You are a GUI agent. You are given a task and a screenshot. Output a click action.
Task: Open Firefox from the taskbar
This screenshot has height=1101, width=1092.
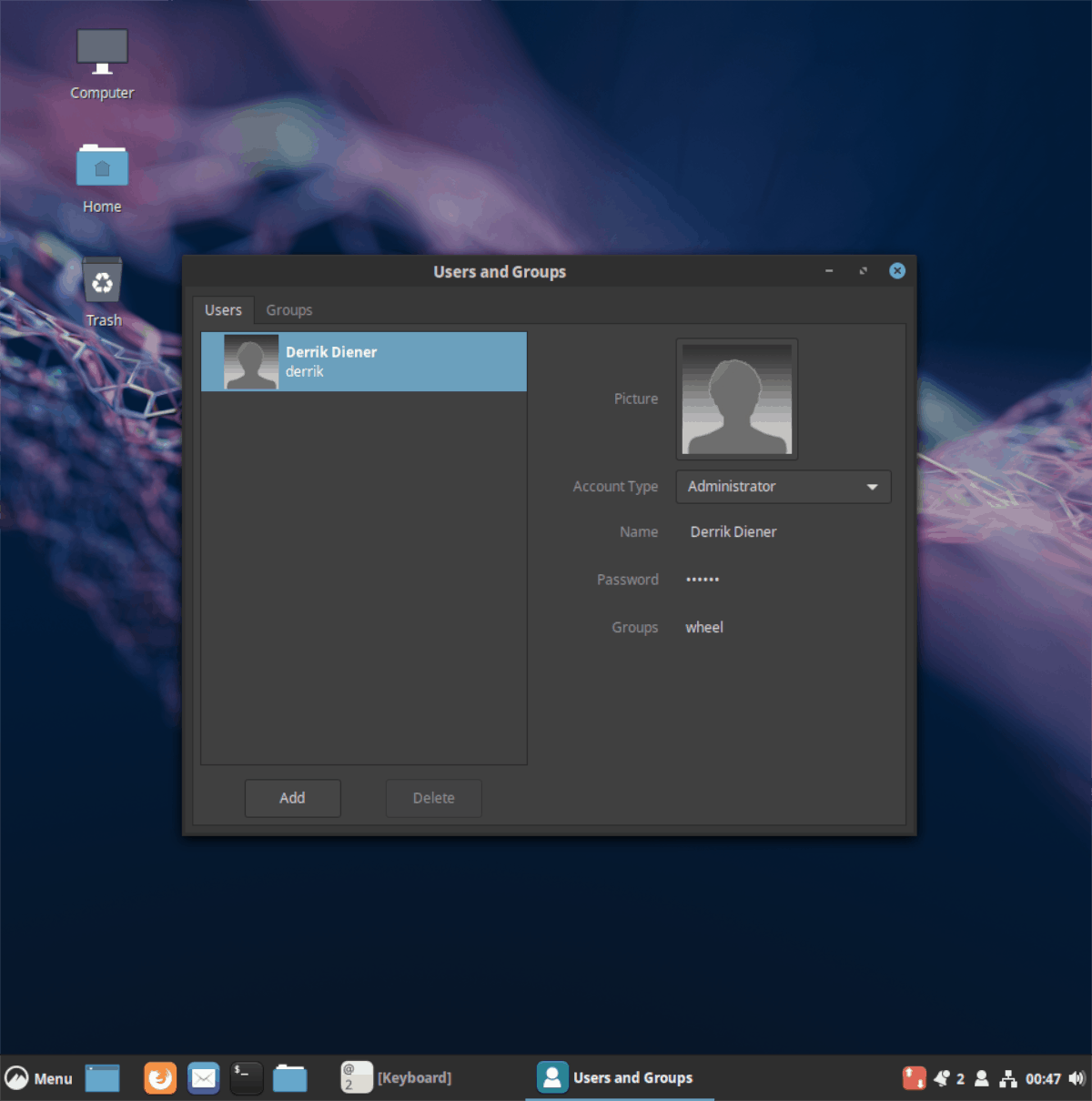[159, 1077]
